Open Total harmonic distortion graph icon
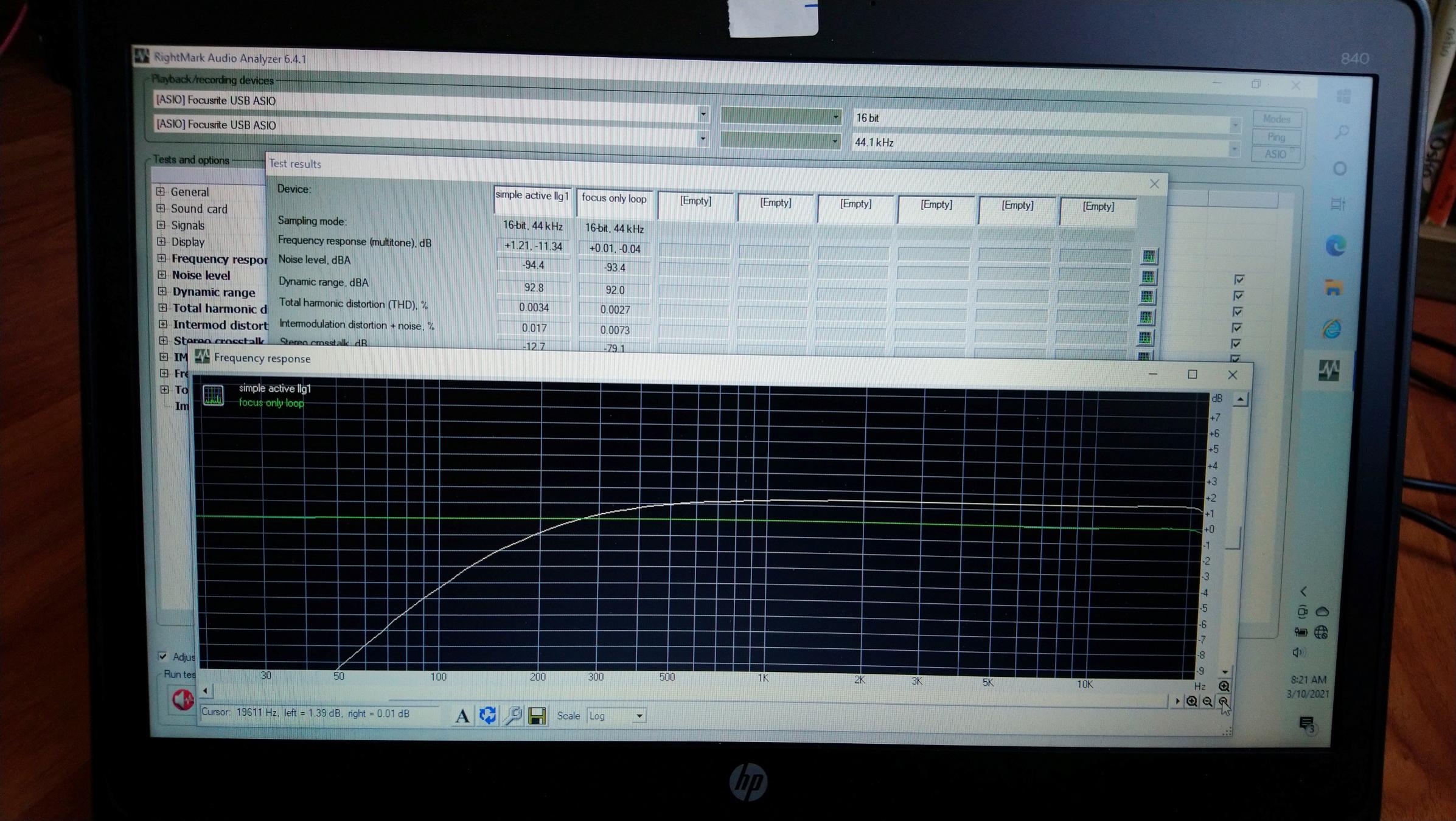This screenshot has height=821, width=1456. coord(1146,317)
